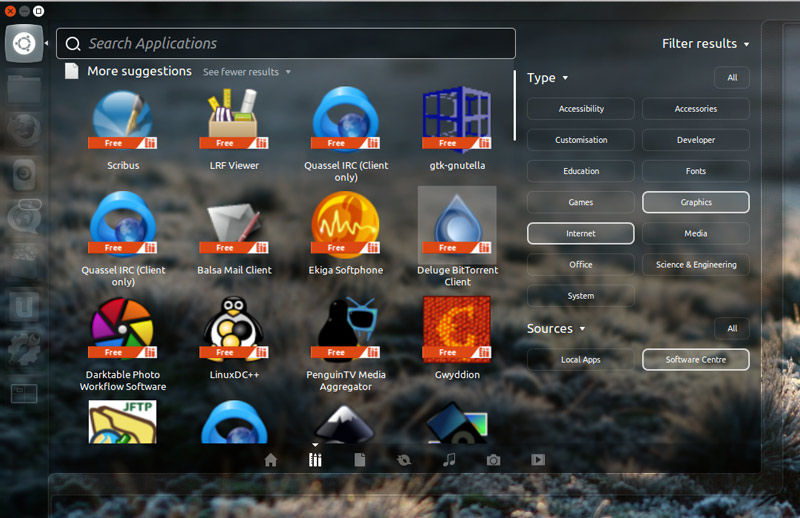Reset Type filters with All button
This screenshot has height=518, width=800.
coord(732,78)
